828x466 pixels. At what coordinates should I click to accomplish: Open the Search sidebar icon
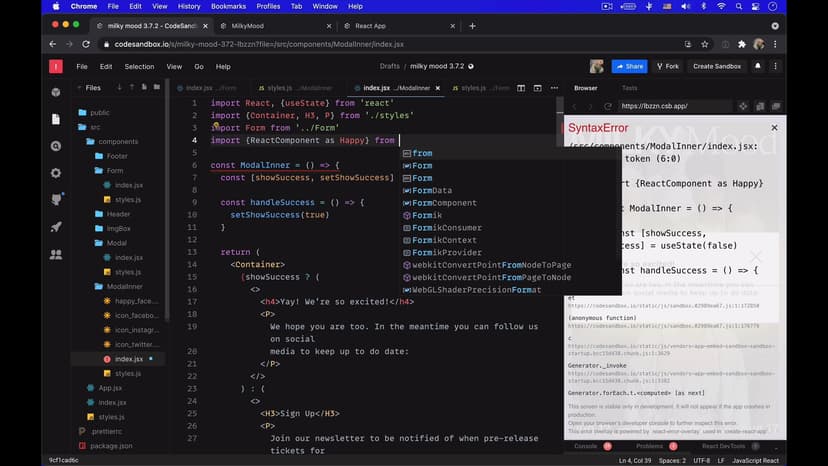tap(56, 145)
